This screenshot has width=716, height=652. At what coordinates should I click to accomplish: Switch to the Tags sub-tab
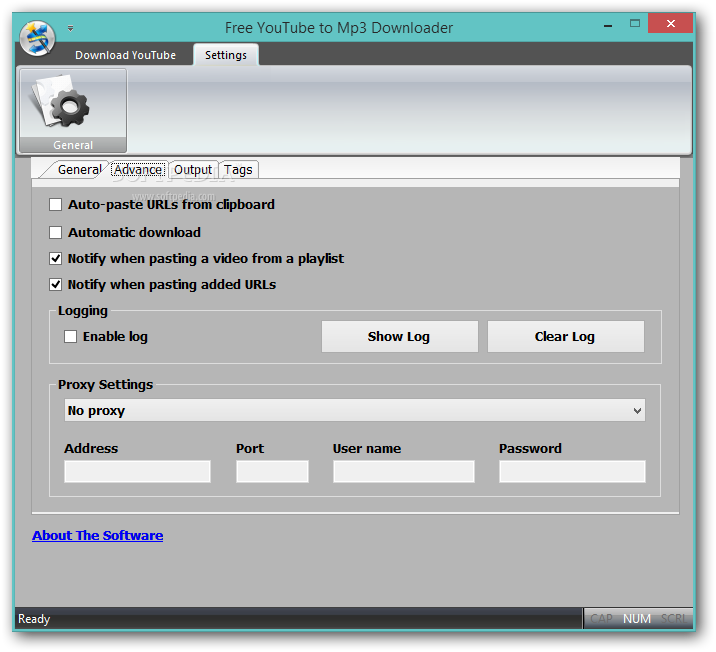238,170
